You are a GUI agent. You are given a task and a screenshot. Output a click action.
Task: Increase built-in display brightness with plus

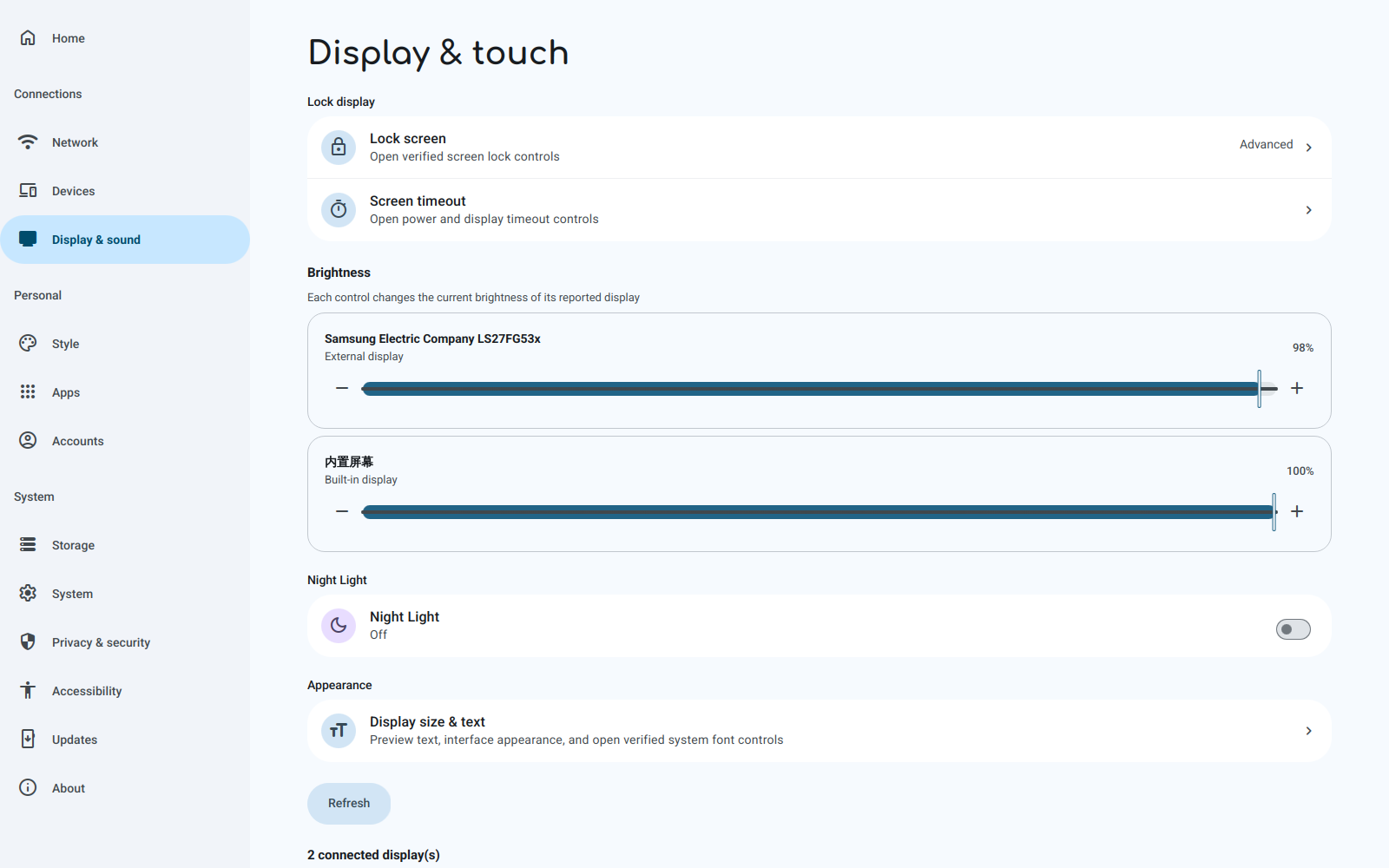(x=1297, y=511)
